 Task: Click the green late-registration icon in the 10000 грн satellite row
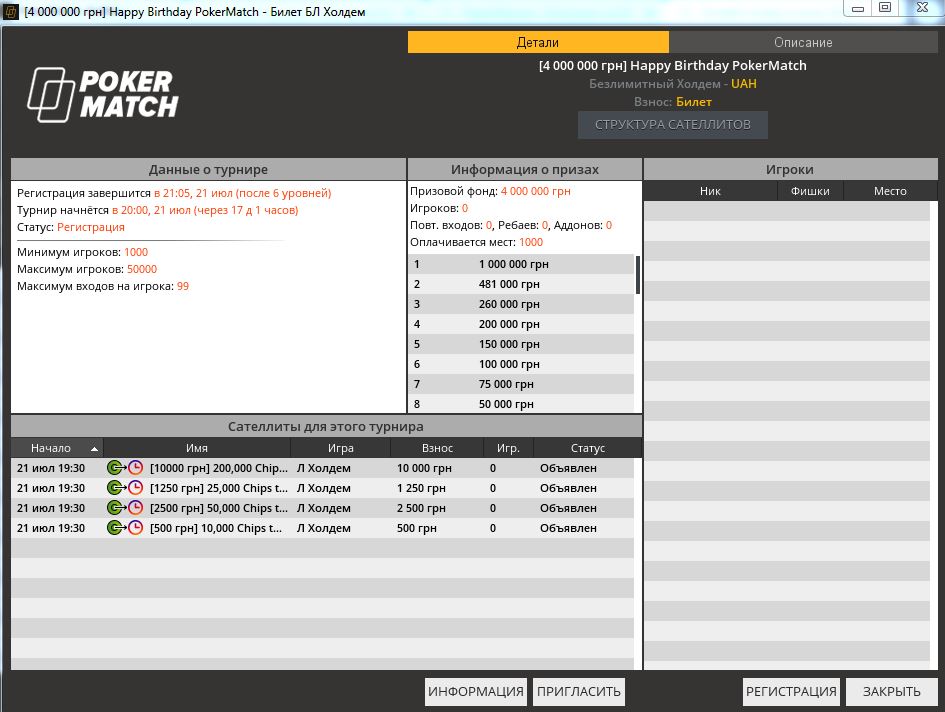tap(115, 468)
